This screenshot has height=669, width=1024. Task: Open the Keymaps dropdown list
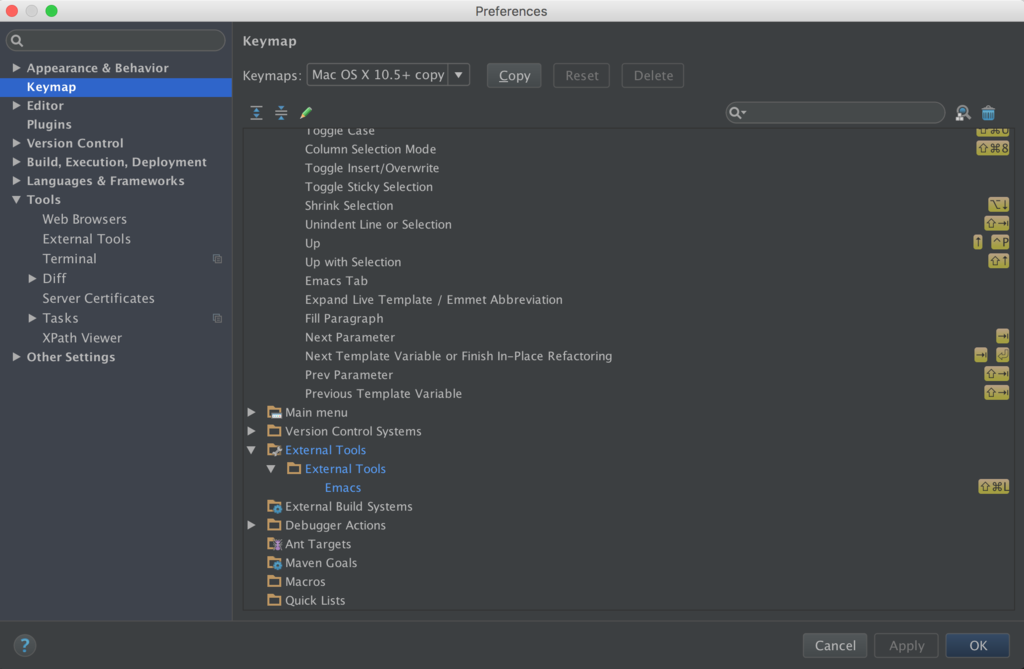point(458,75)
